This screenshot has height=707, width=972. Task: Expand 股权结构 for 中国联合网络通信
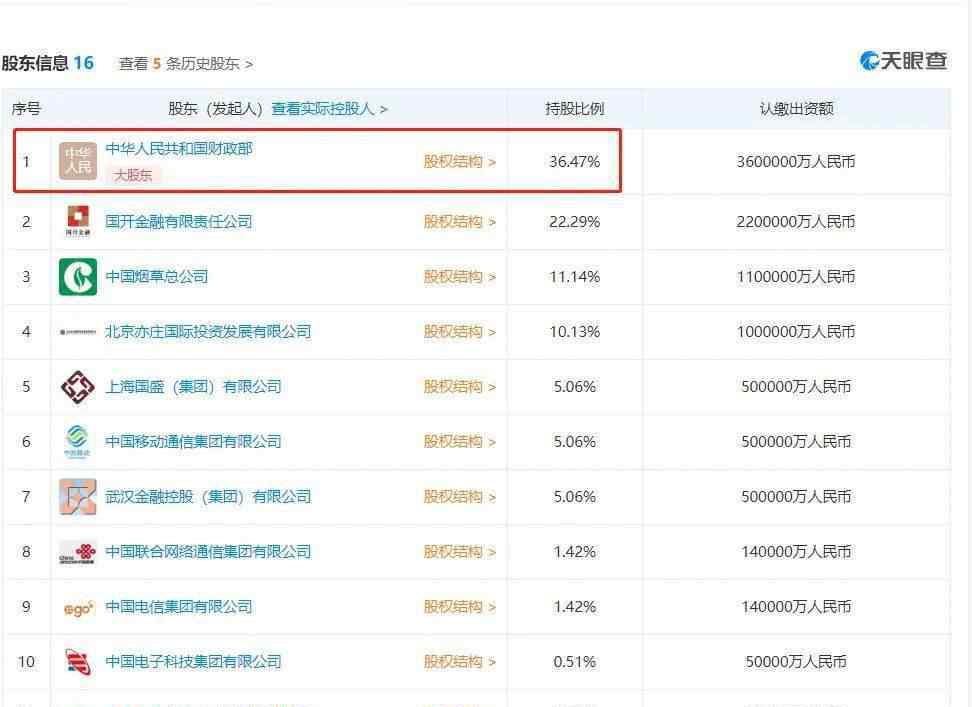click(460, 551)
